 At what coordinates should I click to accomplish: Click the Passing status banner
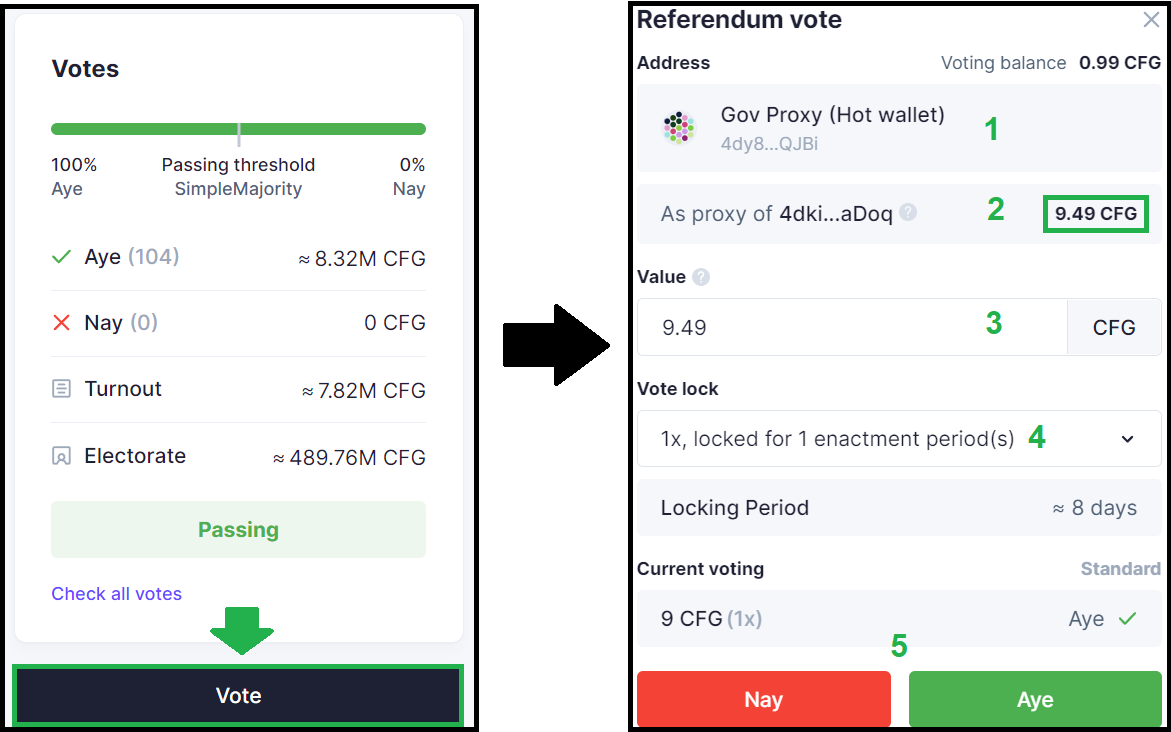pyautogui.click(x=238, y=530)
